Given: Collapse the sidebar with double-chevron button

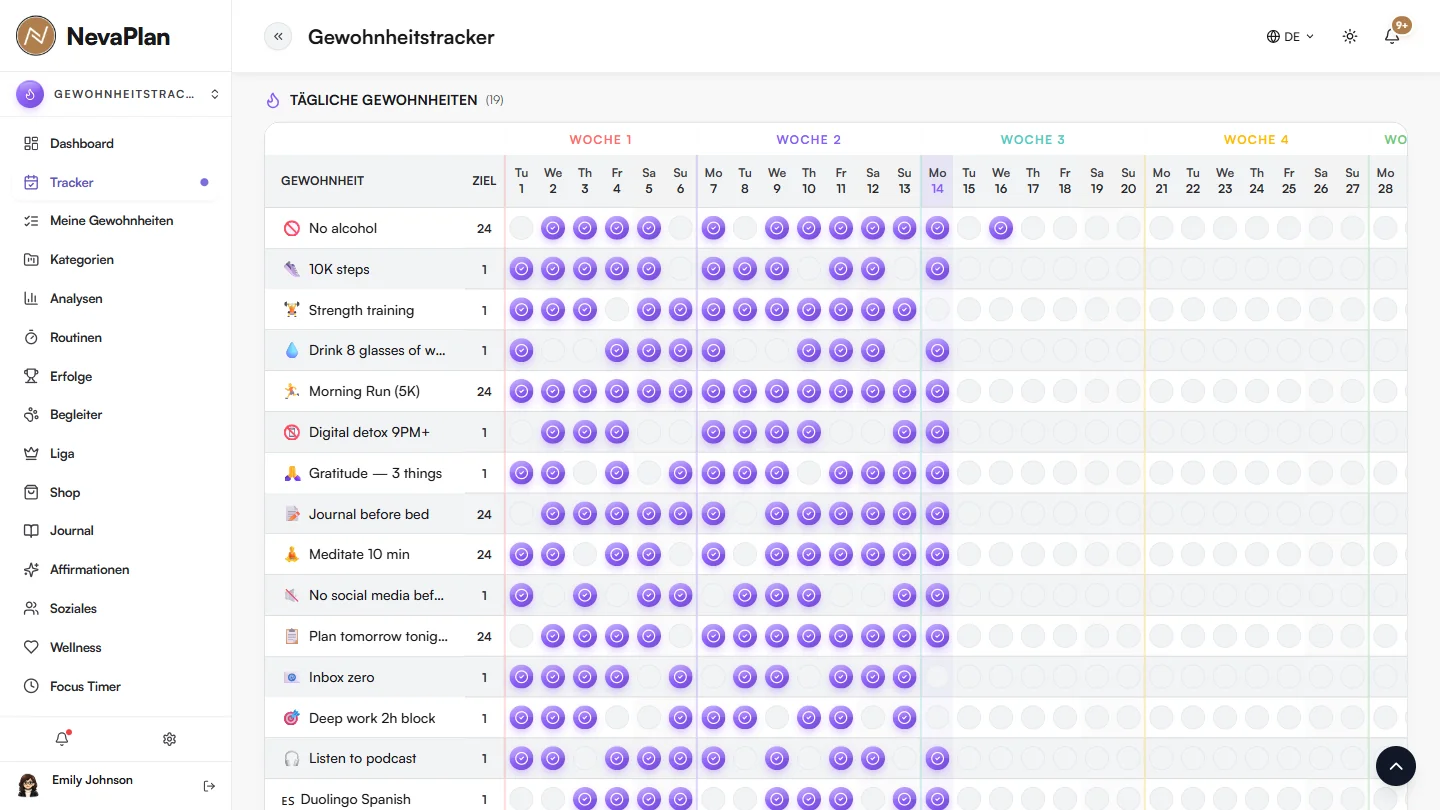Looking at the screenshot, I should pos(278,37).
